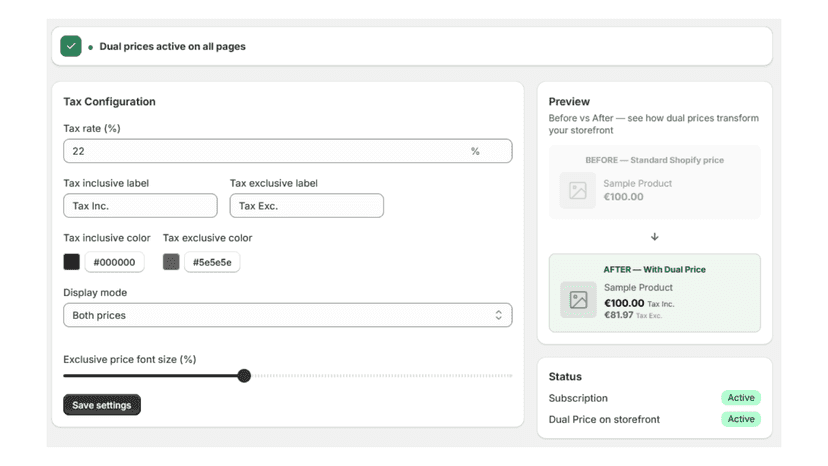This screenshot has height=466, width=828.
Task: Click the "€100.00" price in AFTER preview
Action: [x=624, y=303]
